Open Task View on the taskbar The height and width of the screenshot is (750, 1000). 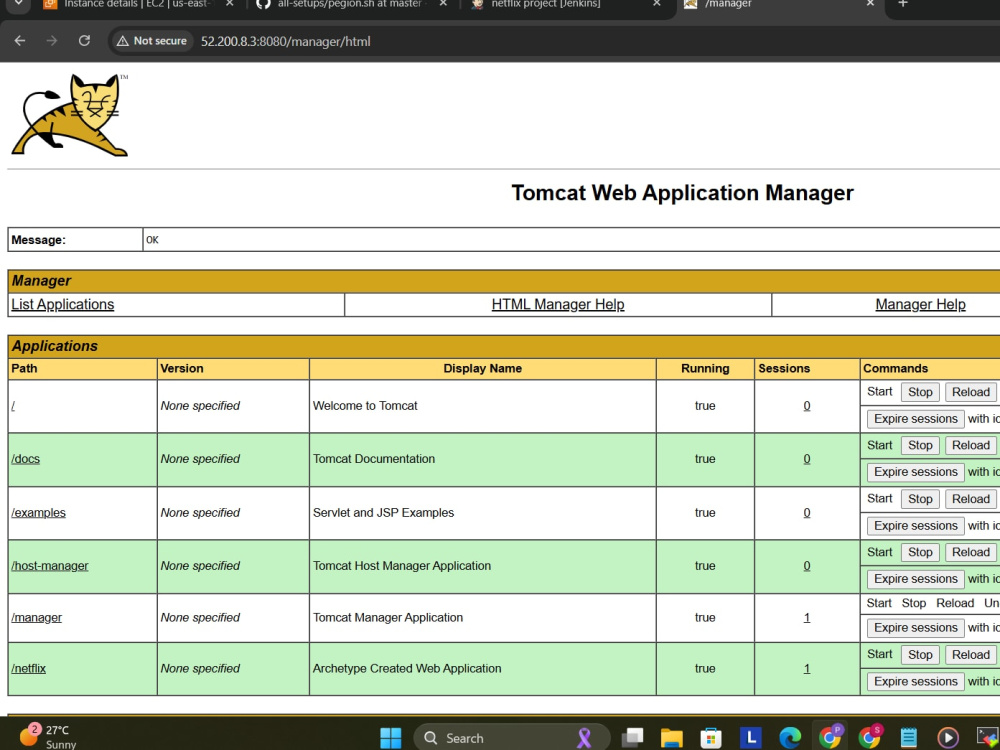(633, 738)
